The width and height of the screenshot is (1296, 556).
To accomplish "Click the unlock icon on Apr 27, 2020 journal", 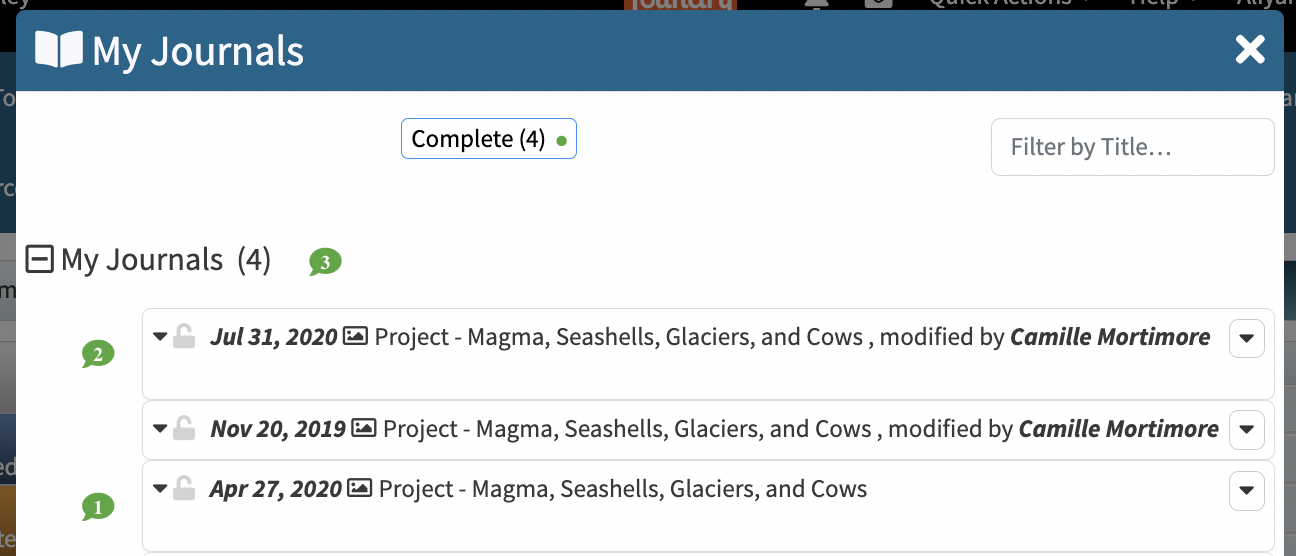I will (x=183, y=489).
